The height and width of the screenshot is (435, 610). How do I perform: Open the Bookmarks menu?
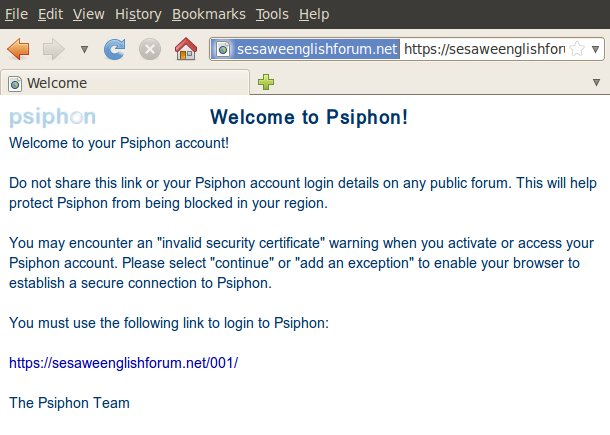coord(208,15)
